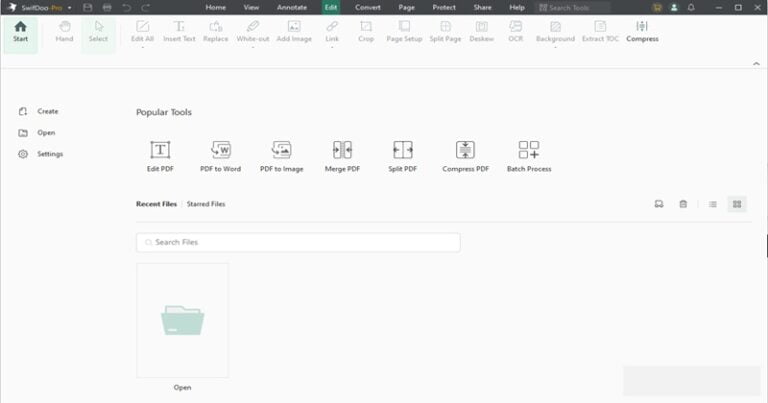Collapse the ribbon with the chevron

click(x=756, y=64)
